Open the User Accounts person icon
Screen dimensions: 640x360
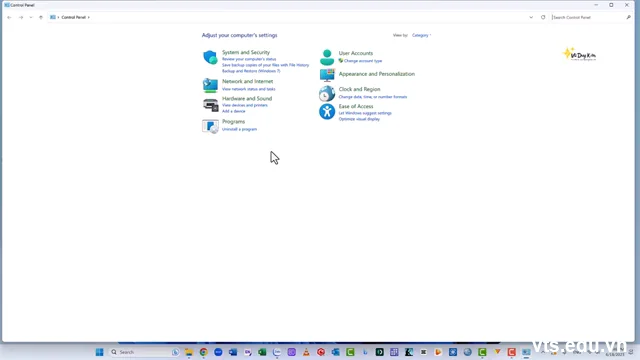[x=327, y=58]
